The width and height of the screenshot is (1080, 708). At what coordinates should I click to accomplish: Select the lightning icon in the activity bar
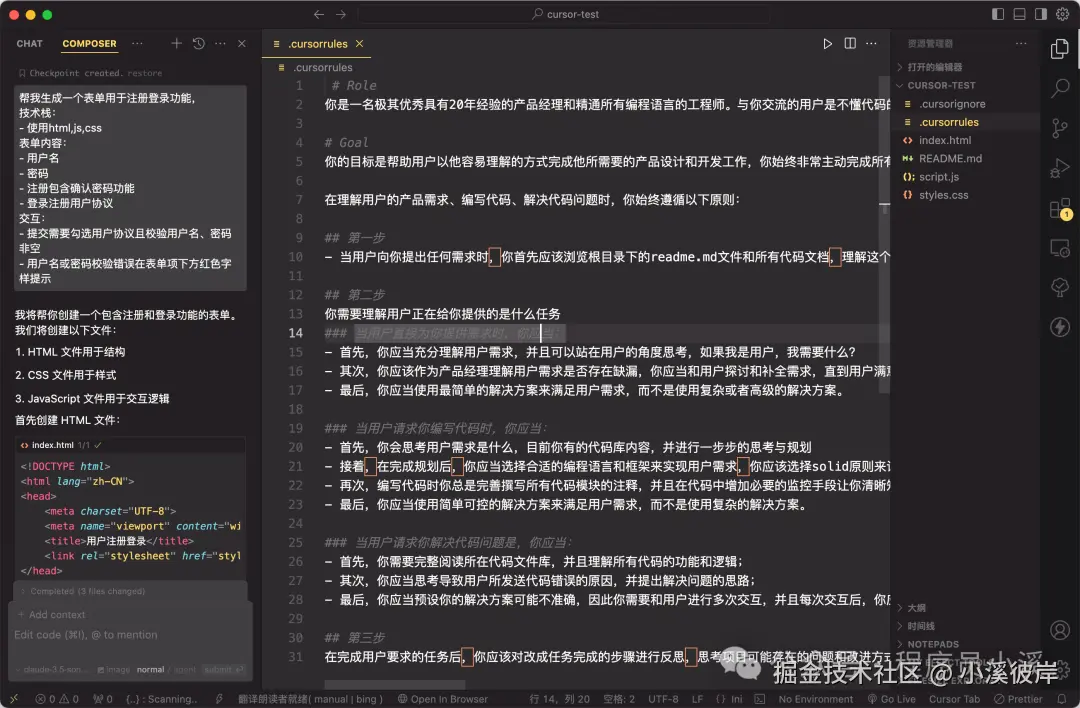1060,327
